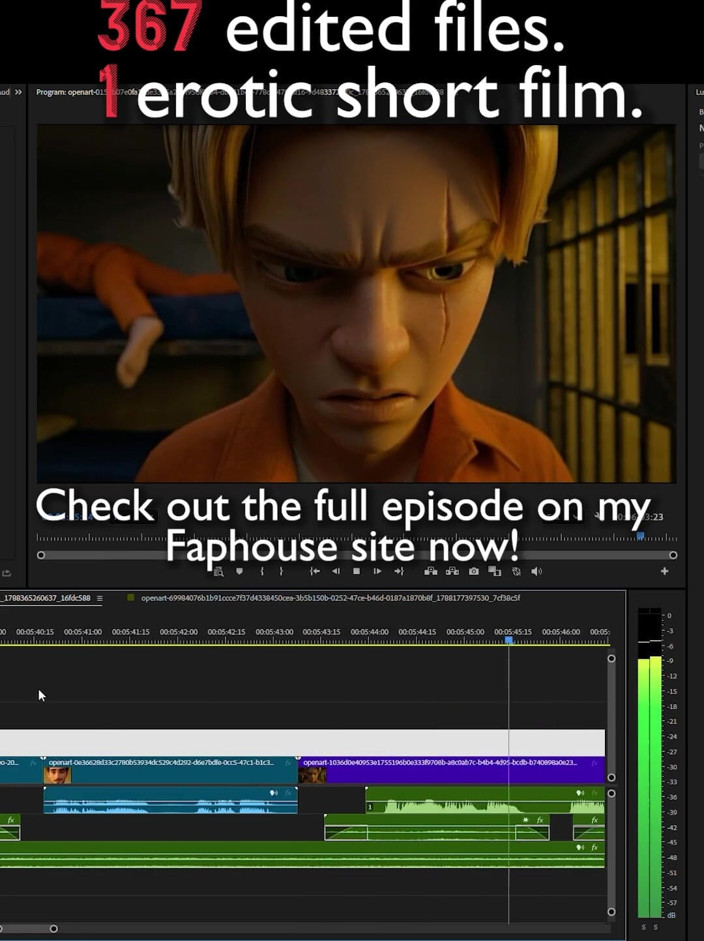Click the Extract button
This screenshot has height=941, width=704.
pos(452,571)
